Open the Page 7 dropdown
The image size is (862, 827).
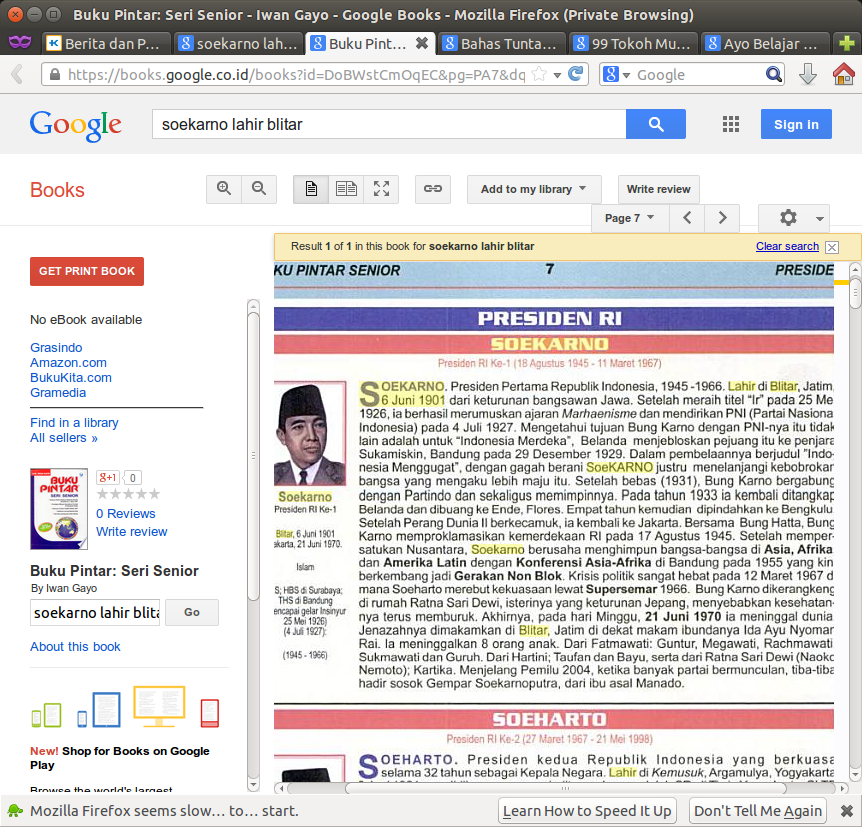coord(630,218)
